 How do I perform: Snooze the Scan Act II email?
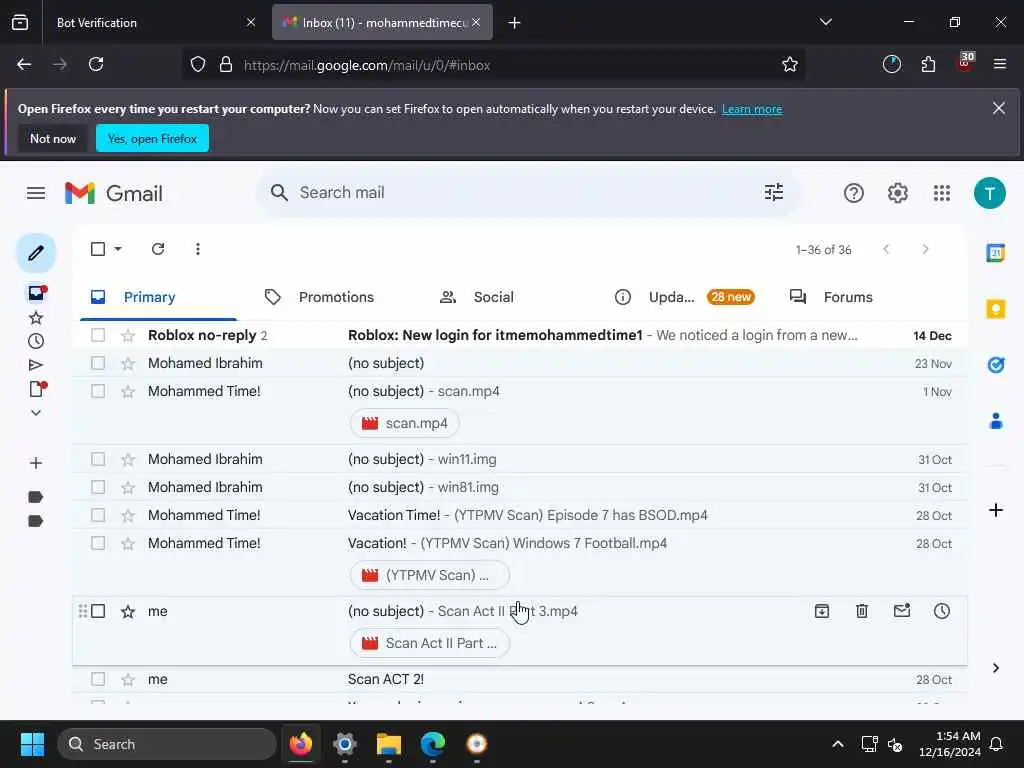coord(942,611)
